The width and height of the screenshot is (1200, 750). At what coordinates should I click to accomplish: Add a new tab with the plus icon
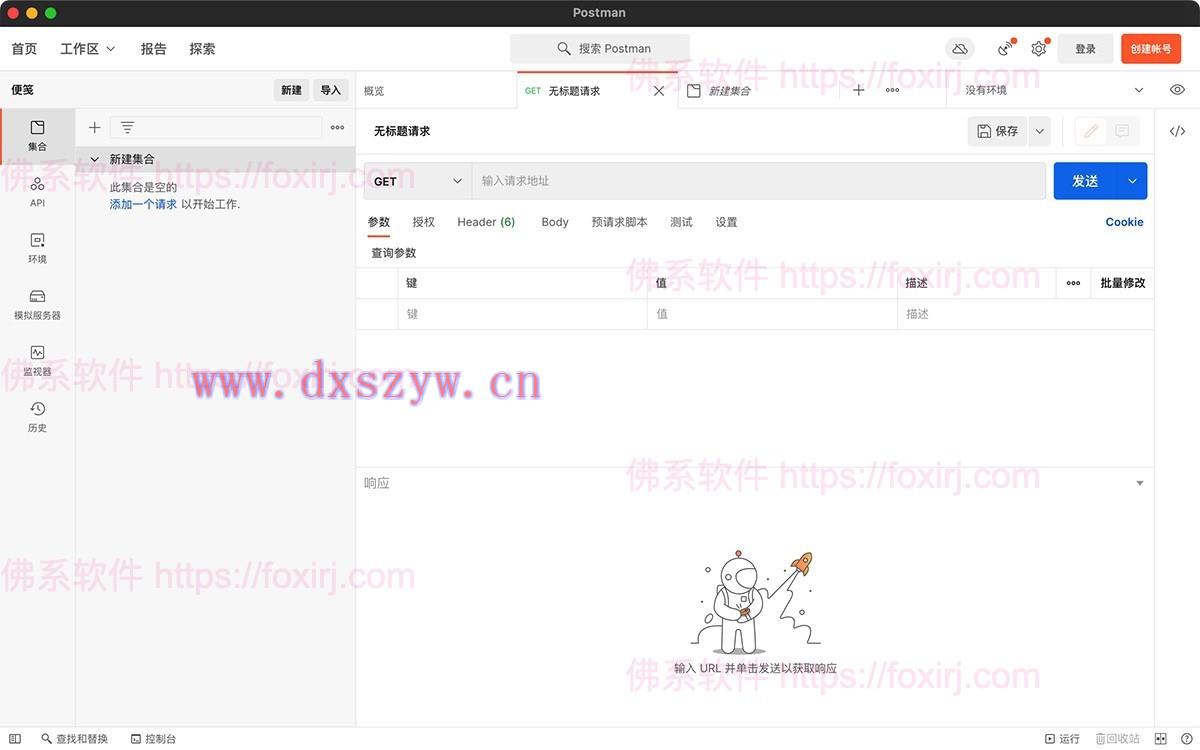click(858, 90)
